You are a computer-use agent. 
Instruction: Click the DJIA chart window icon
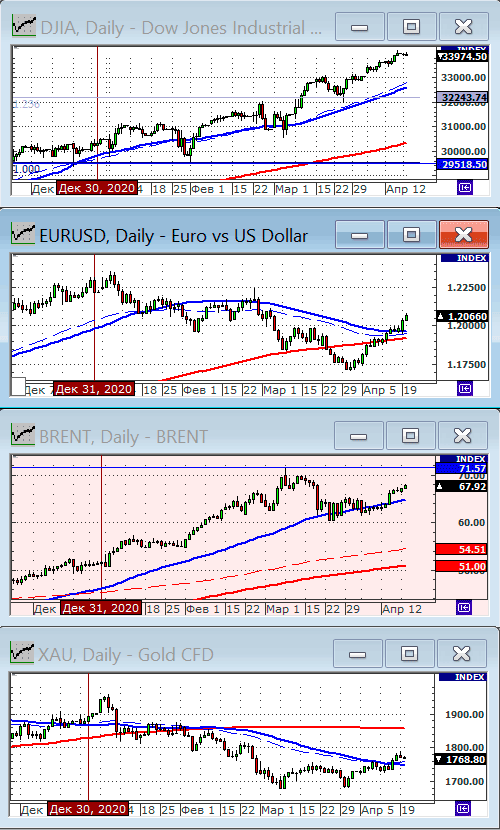[x=23, y=25]
